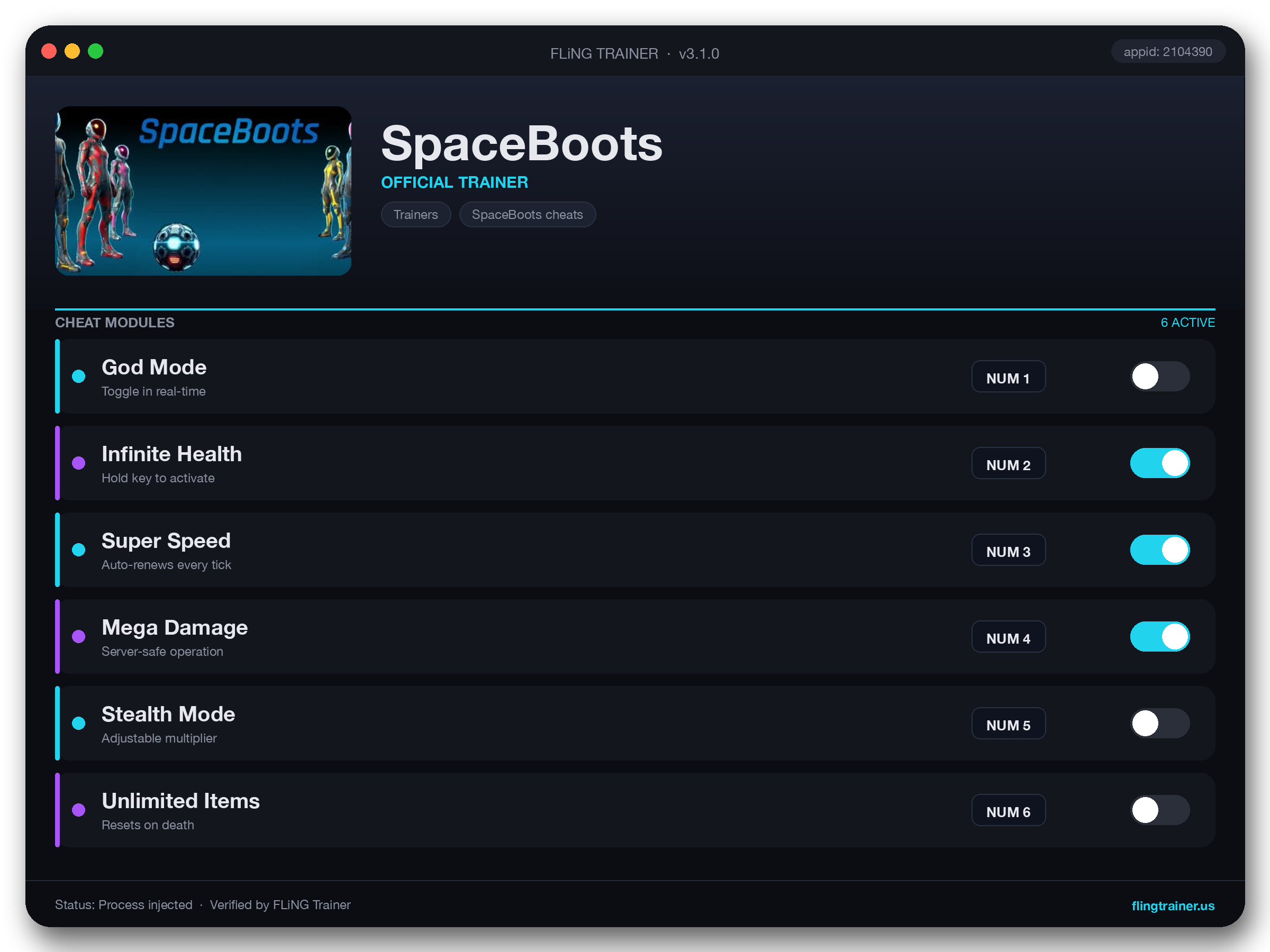Select the Super Speed title
This screenshot has width=1270, height=952.
166,541
